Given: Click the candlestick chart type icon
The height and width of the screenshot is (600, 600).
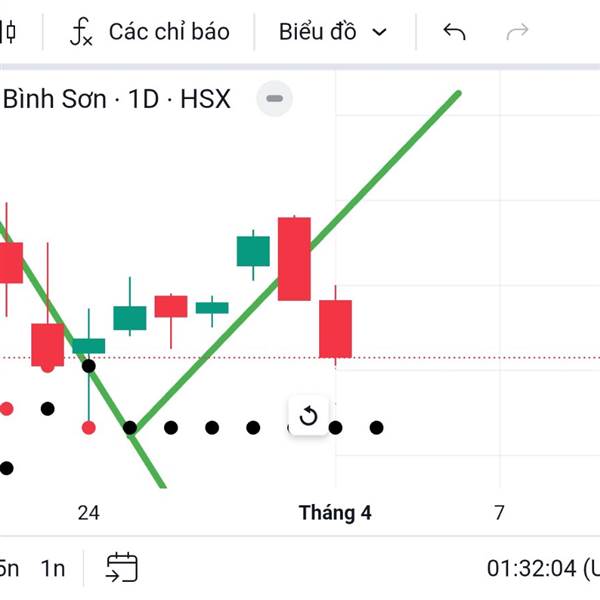Looking at the screenshot, I should point(8,32).
